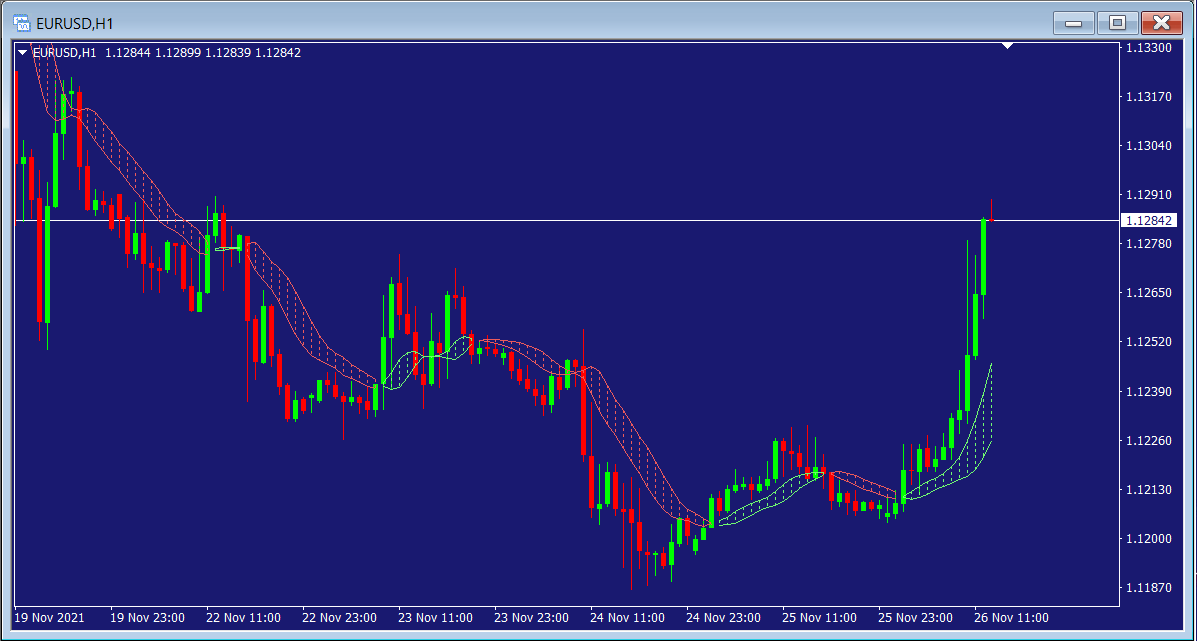The image size is (1197, 641).
Task: Click the 19 Nov 2021 date label
Action: coord(50,617)
